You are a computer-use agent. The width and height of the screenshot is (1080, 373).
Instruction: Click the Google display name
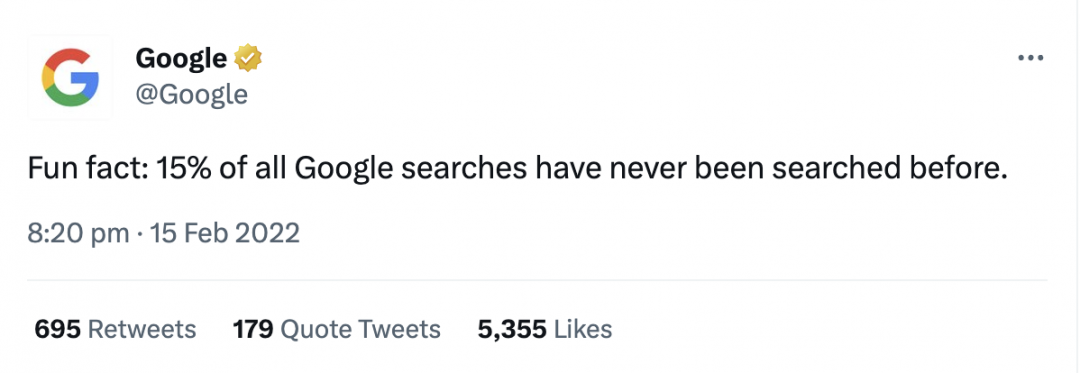[181, 59]
